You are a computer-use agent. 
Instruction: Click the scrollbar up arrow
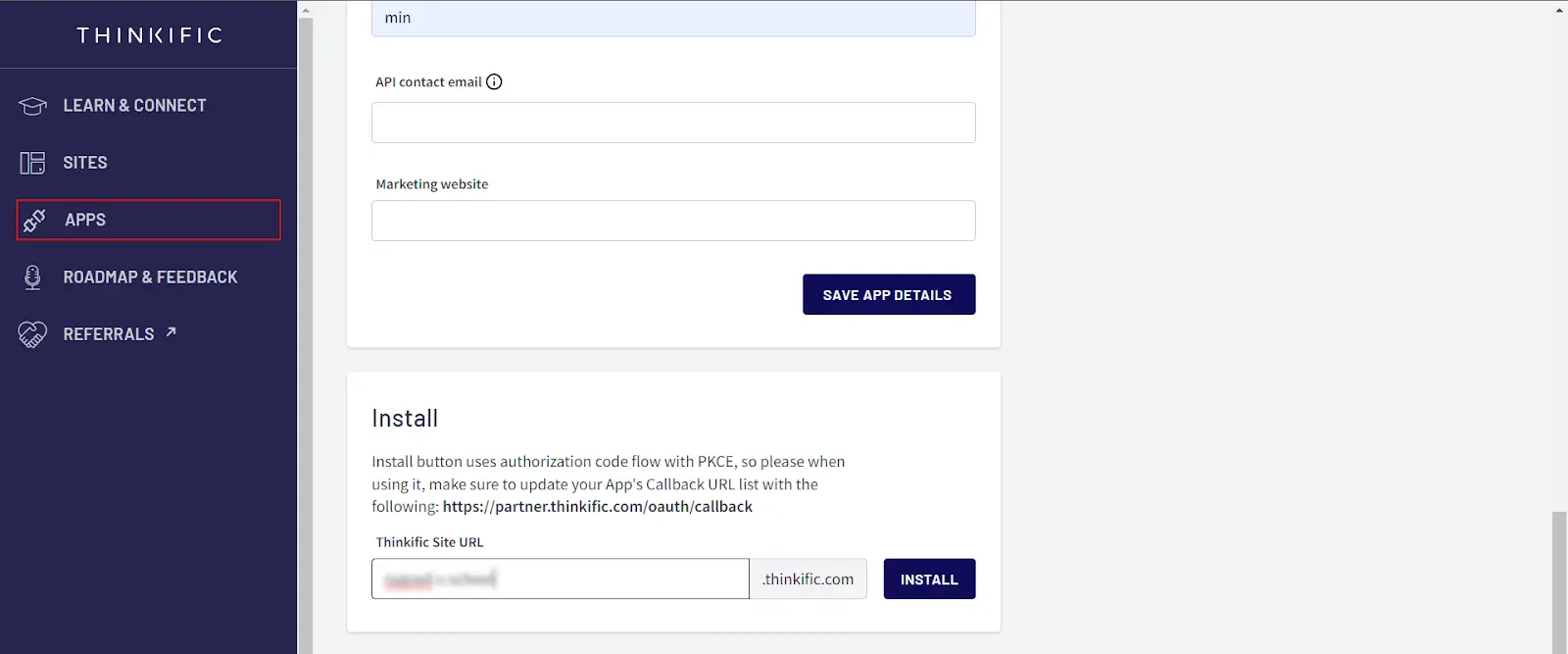click(1560, 10)
